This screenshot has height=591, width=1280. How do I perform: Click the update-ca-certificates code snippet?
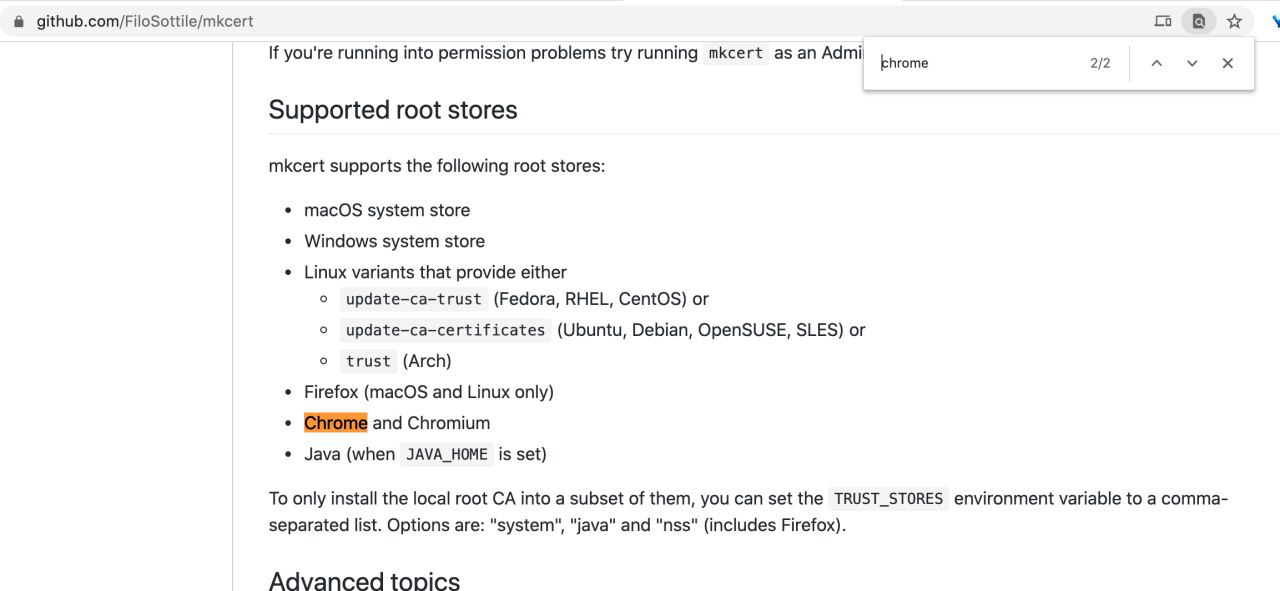(x=445, y=330)
